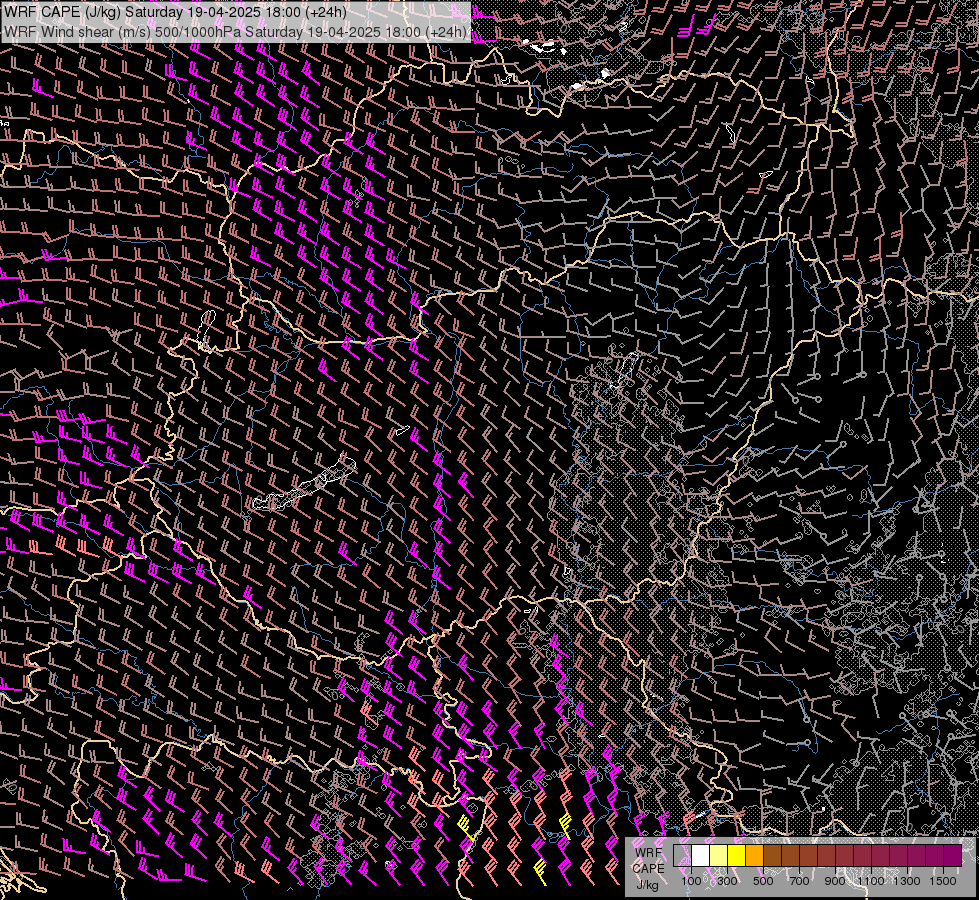Click the transparent first legend swatch
The height and width of the screenshot is (900, 979).
682,856
